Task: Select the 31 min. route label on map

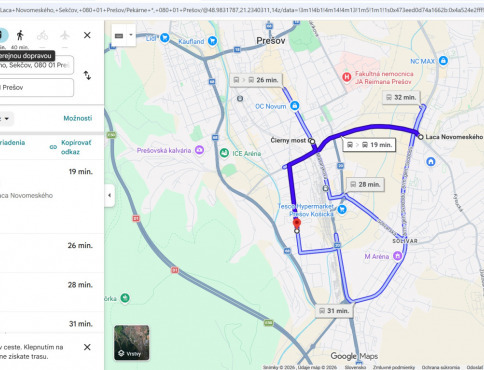Action: point(334,311)
